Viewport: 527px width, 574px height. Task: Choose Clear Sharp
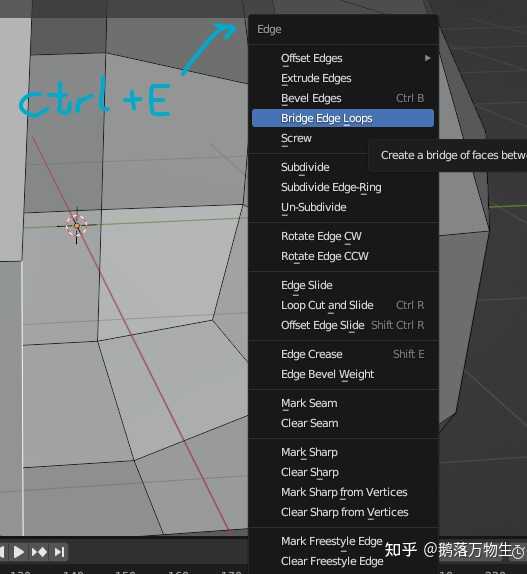(343, 472)
